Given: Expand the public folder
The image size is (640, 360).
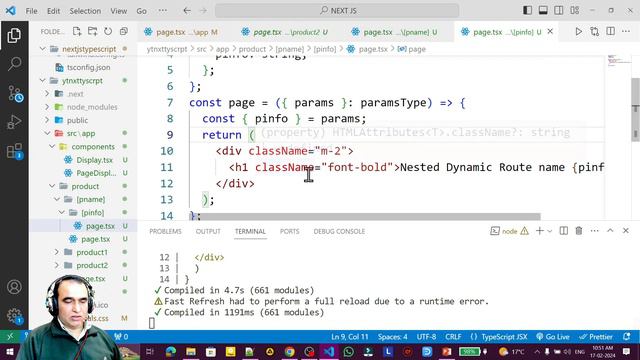Looking at the screenshot, I should click(47, 120).
